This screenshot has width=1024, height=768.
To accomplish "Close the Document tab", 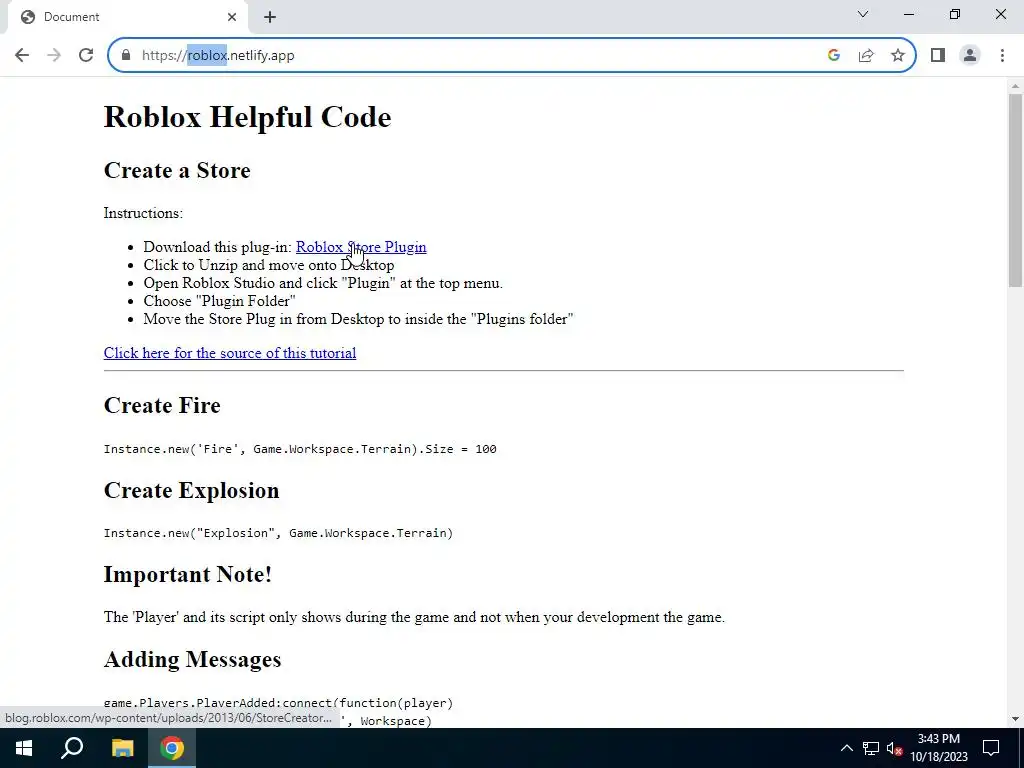I will pos(232,17).
